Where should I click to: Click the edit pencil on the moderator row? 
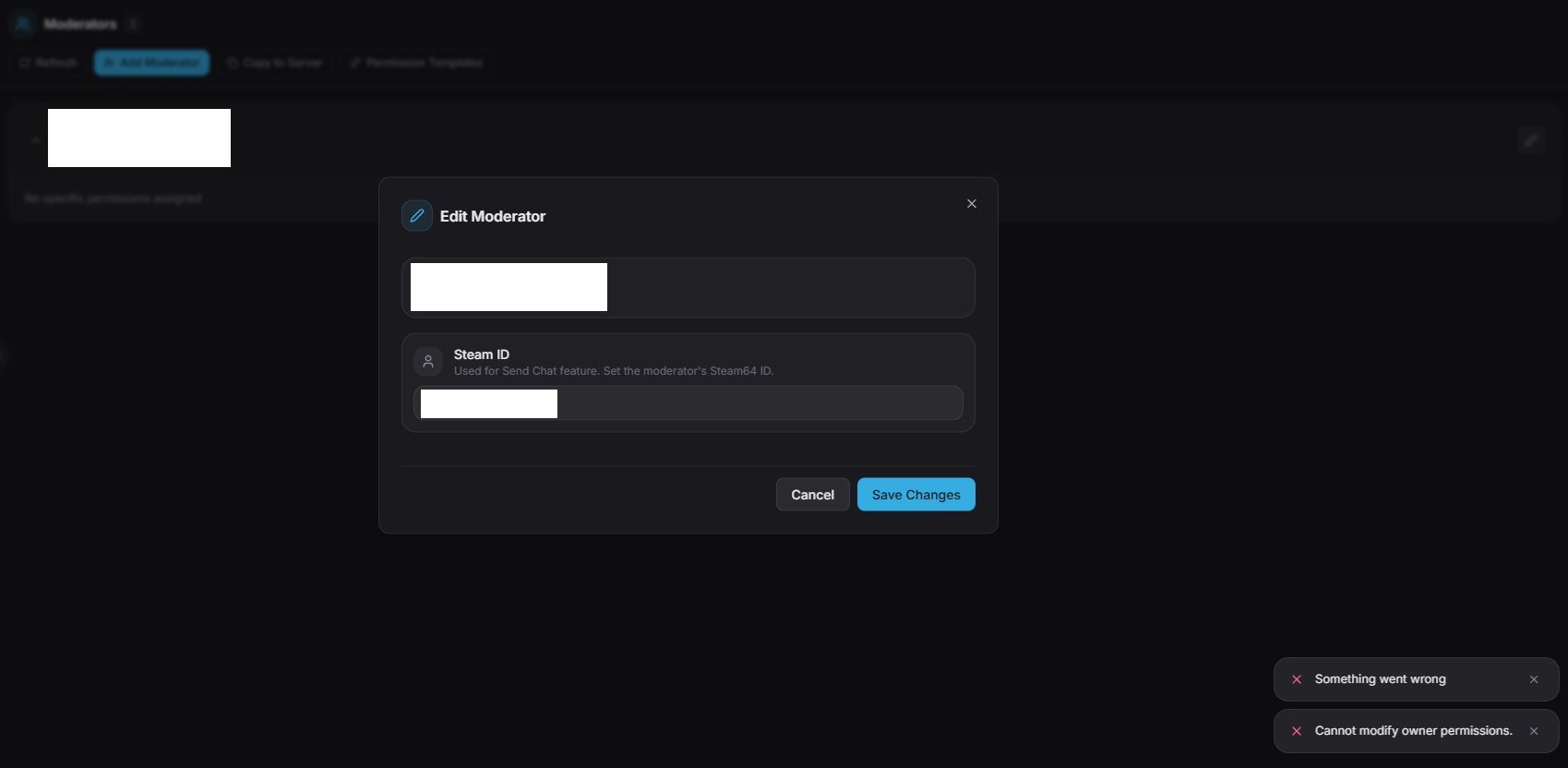(x=1531, y=140)
